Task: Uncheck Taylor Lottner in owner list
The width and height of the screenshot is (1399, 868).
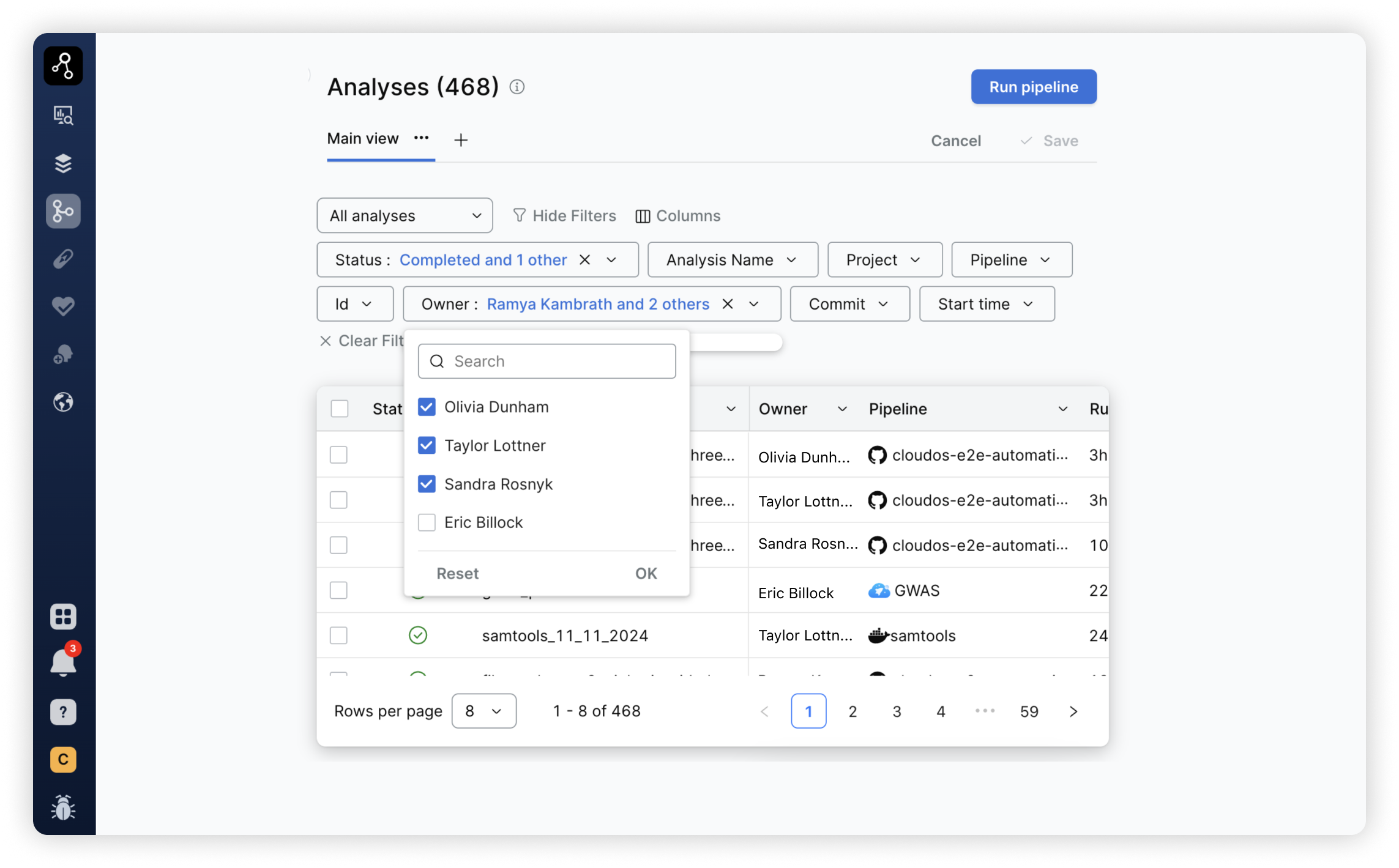Action: (x=427, y=445)
